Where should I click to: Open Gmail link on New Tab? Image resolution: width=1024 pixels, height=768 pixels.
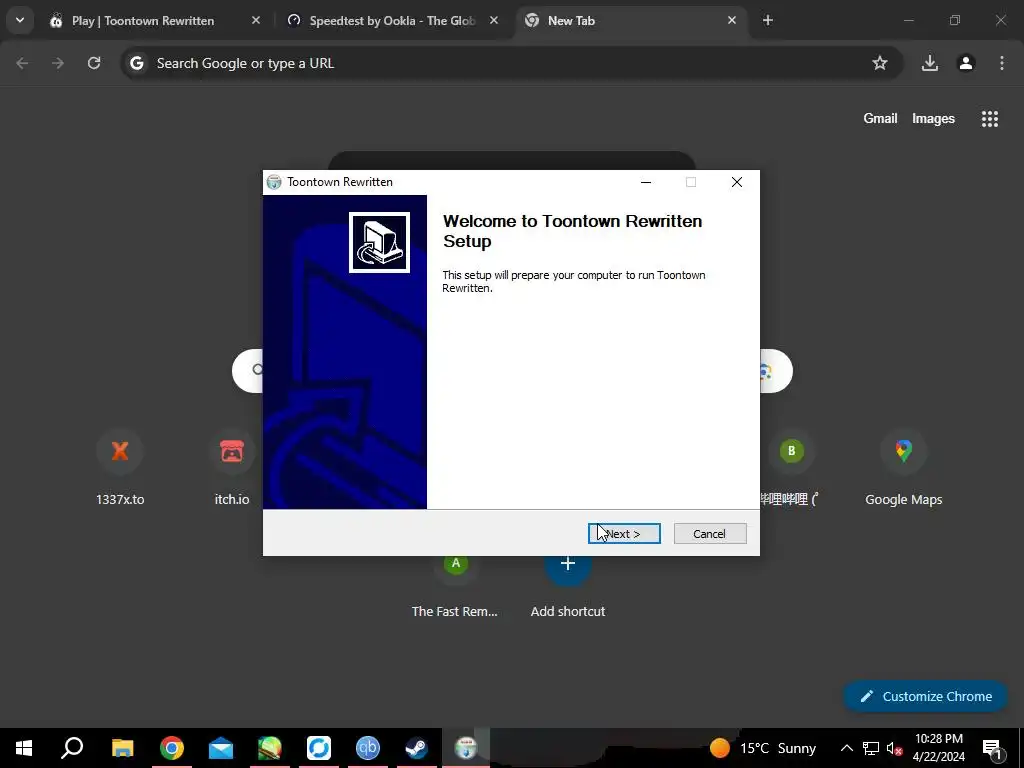click(880, 118)
